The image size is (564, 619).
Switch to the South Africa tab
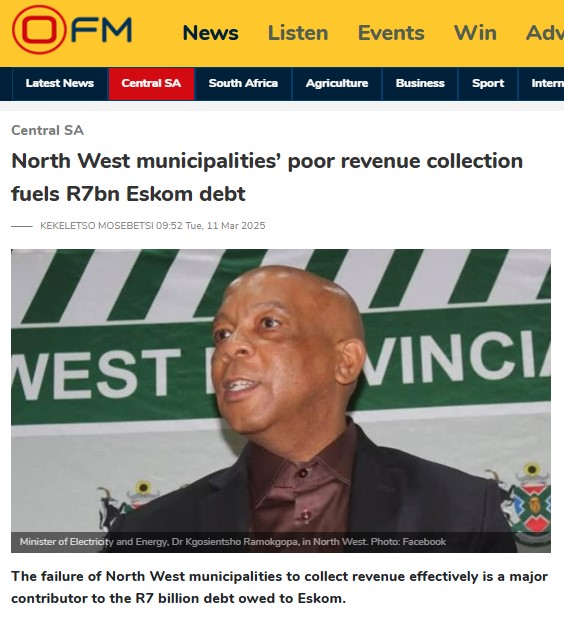tap(243, 83)
